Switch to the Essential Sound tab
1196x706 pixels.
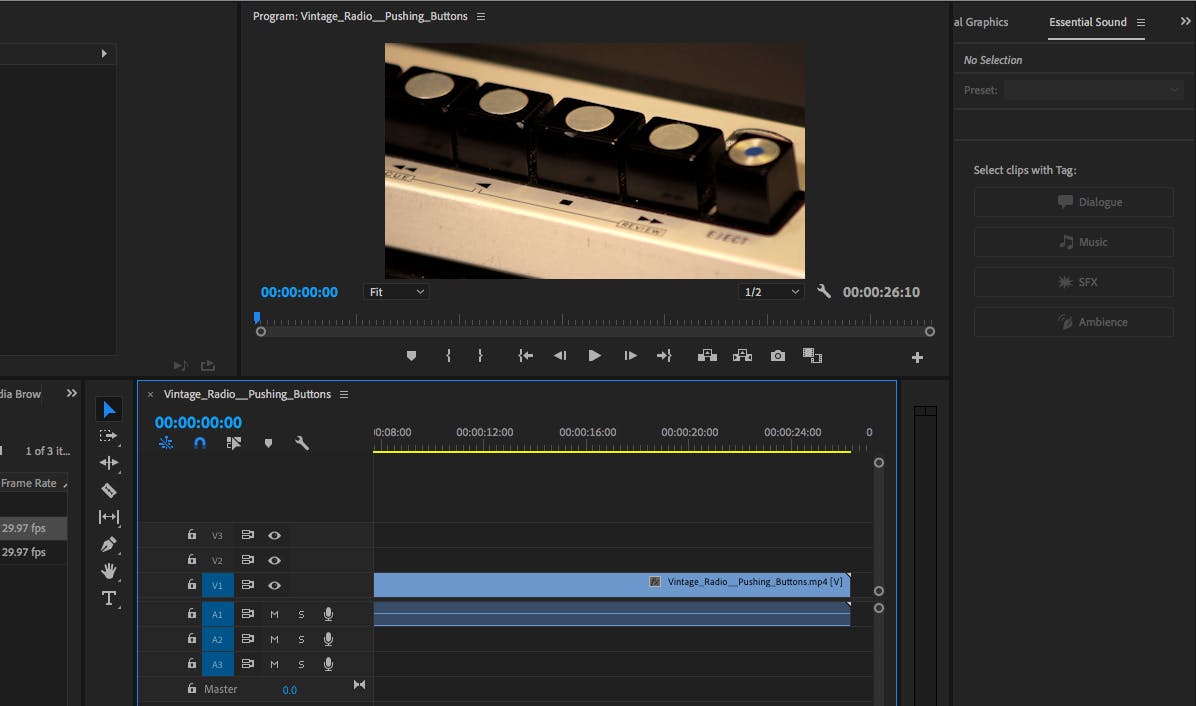pos(1088,22)
